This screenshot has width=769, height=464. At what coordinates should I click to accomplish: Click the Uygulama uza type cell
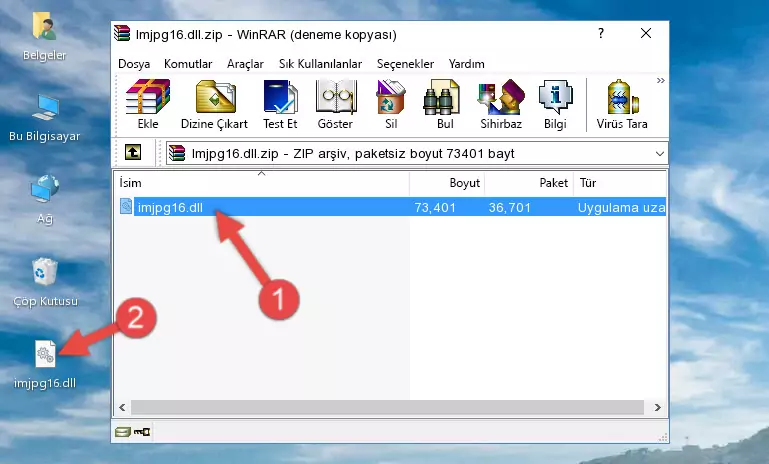click(621, 207)
